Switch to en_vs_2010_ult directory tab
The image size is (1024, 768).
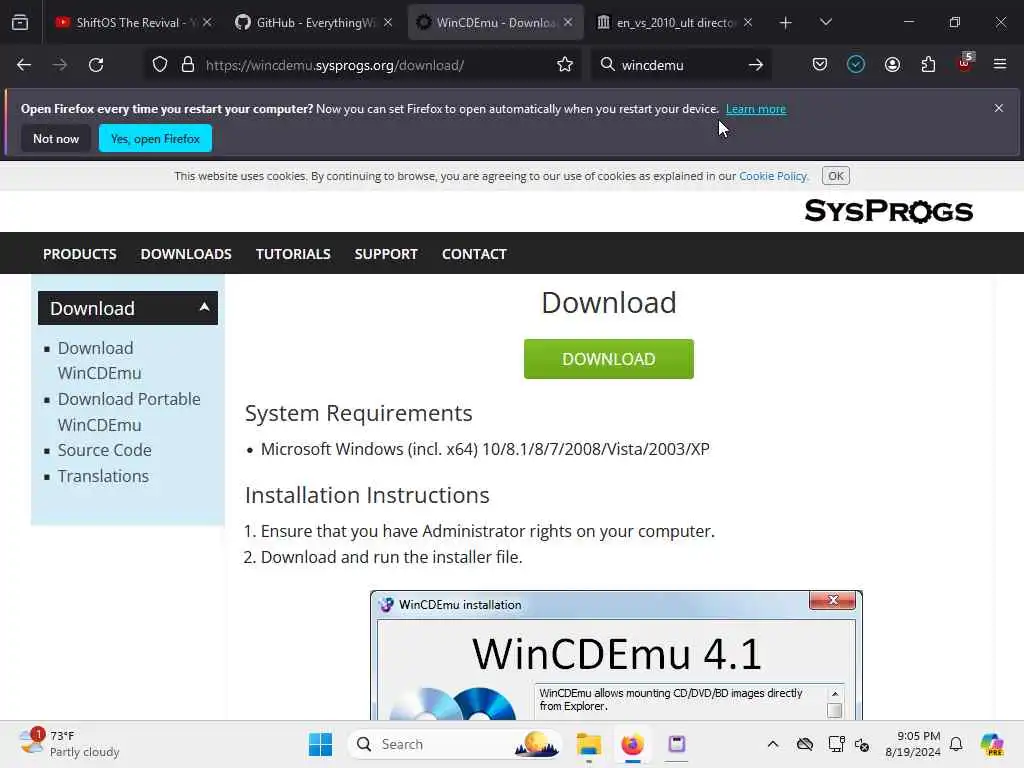pos(669,22)
